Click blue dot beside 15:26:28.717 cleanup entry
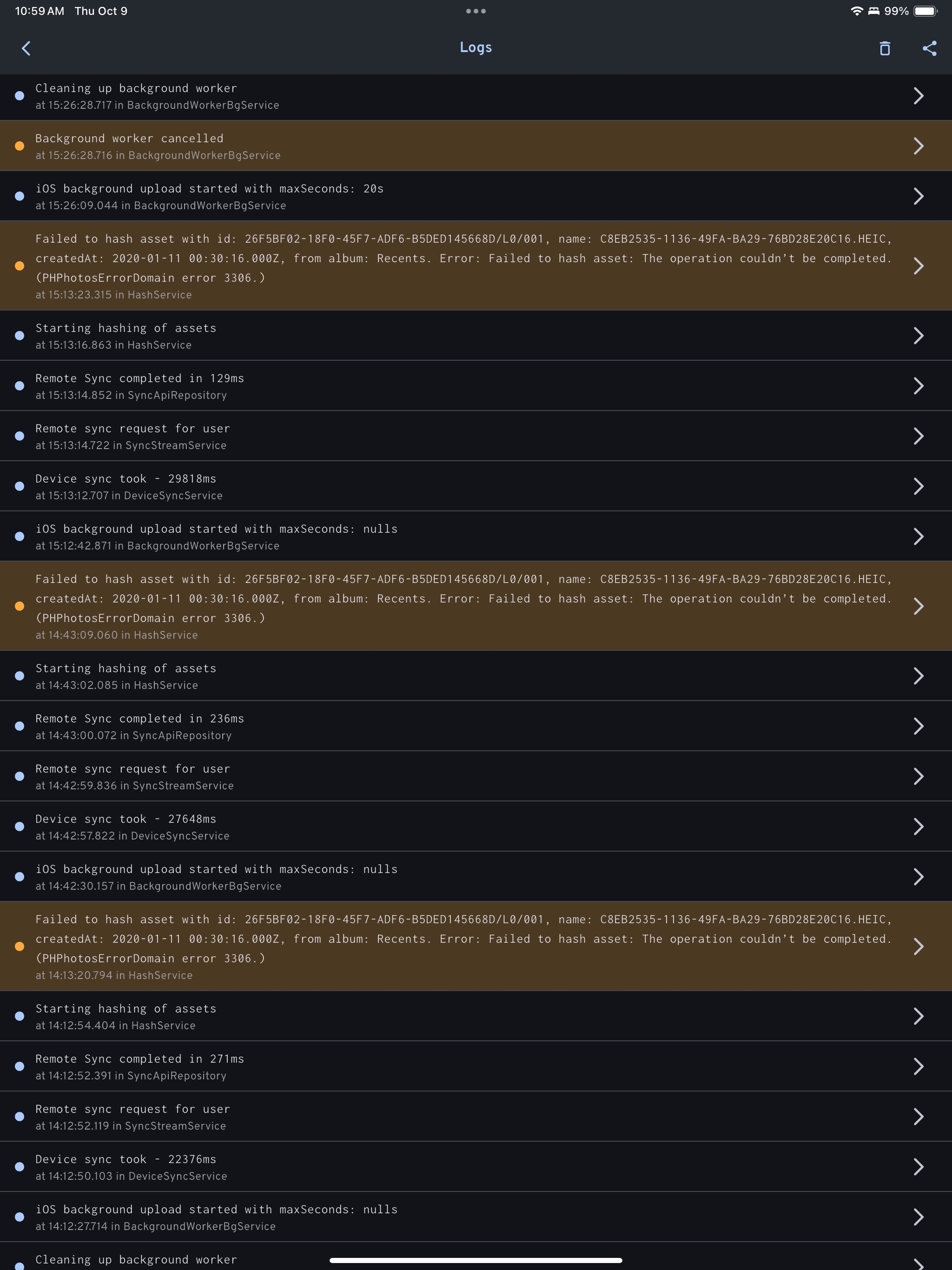Image resolution: width=952 pixels, height=1270 pixels. pos(20,96)
